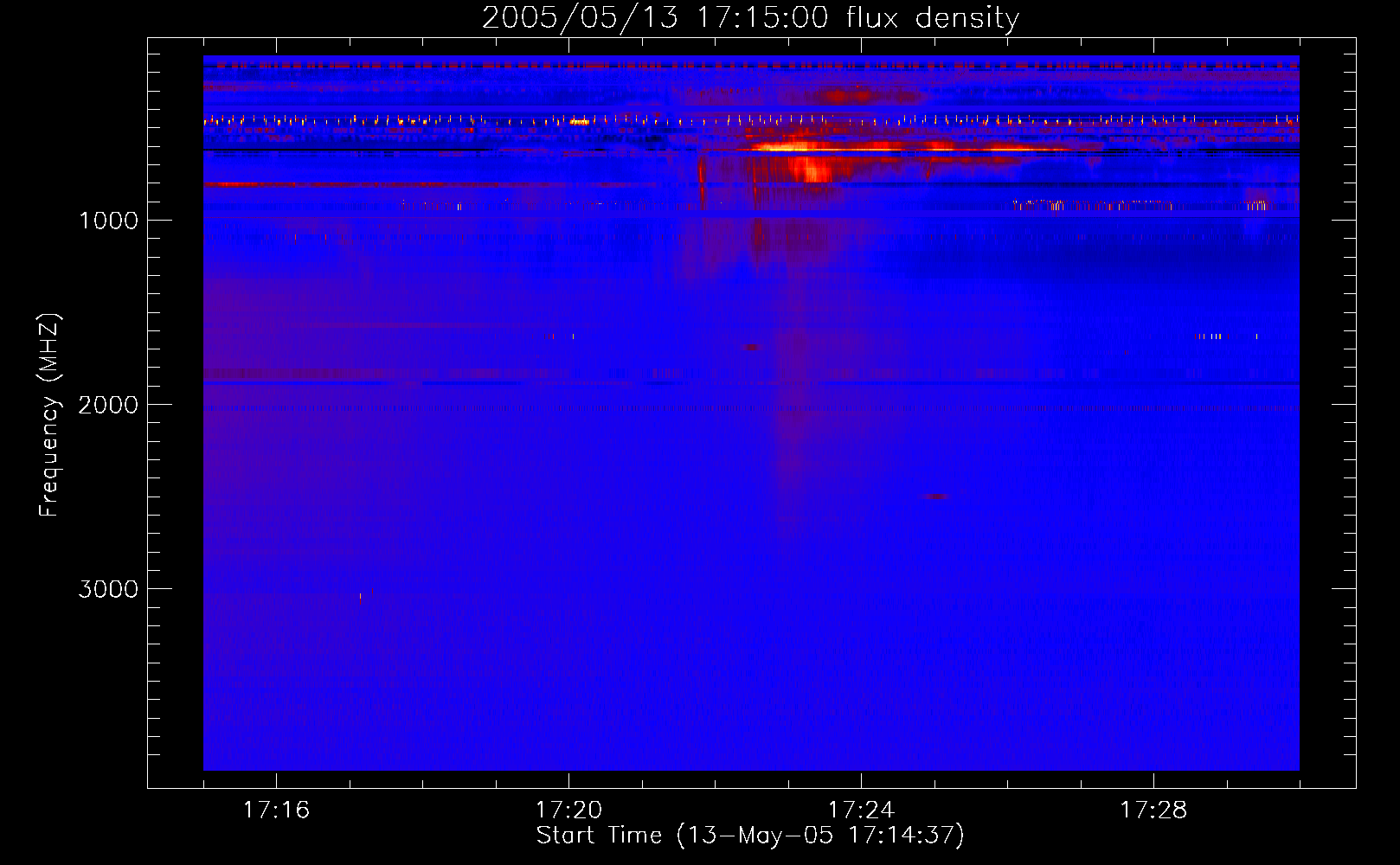The width and height of the screenshot is (1400, 865).
Task: Click the plot title '2005/05/13 17:15:00 flux density'
Action: [x=750, y=18]
